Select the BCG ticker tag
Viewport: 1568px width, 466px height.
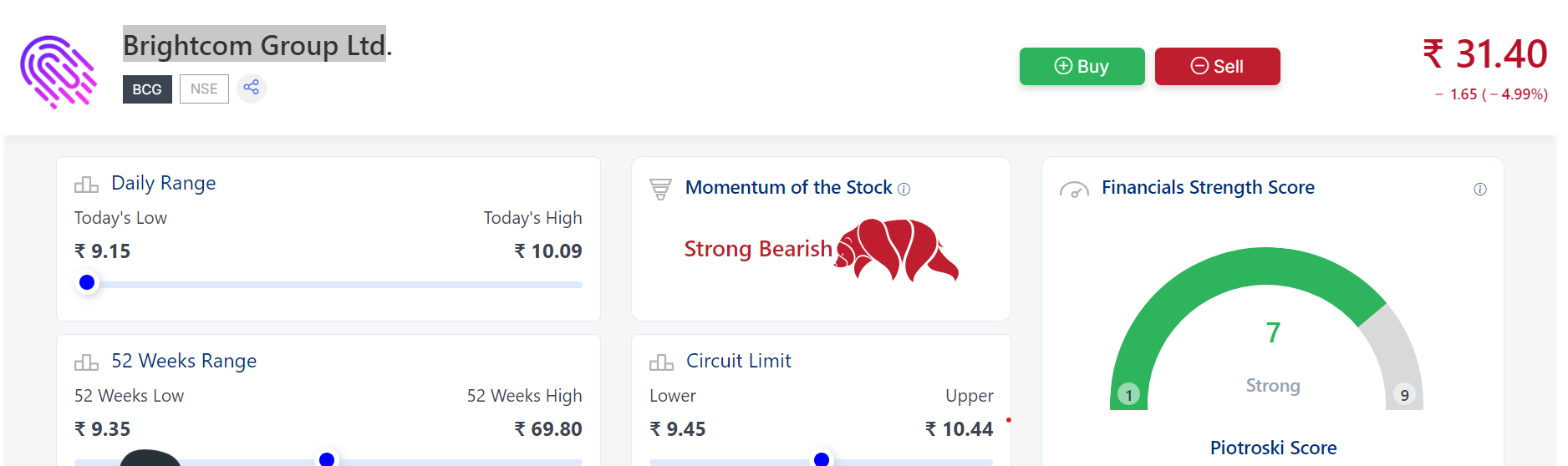tap(147, 89)
